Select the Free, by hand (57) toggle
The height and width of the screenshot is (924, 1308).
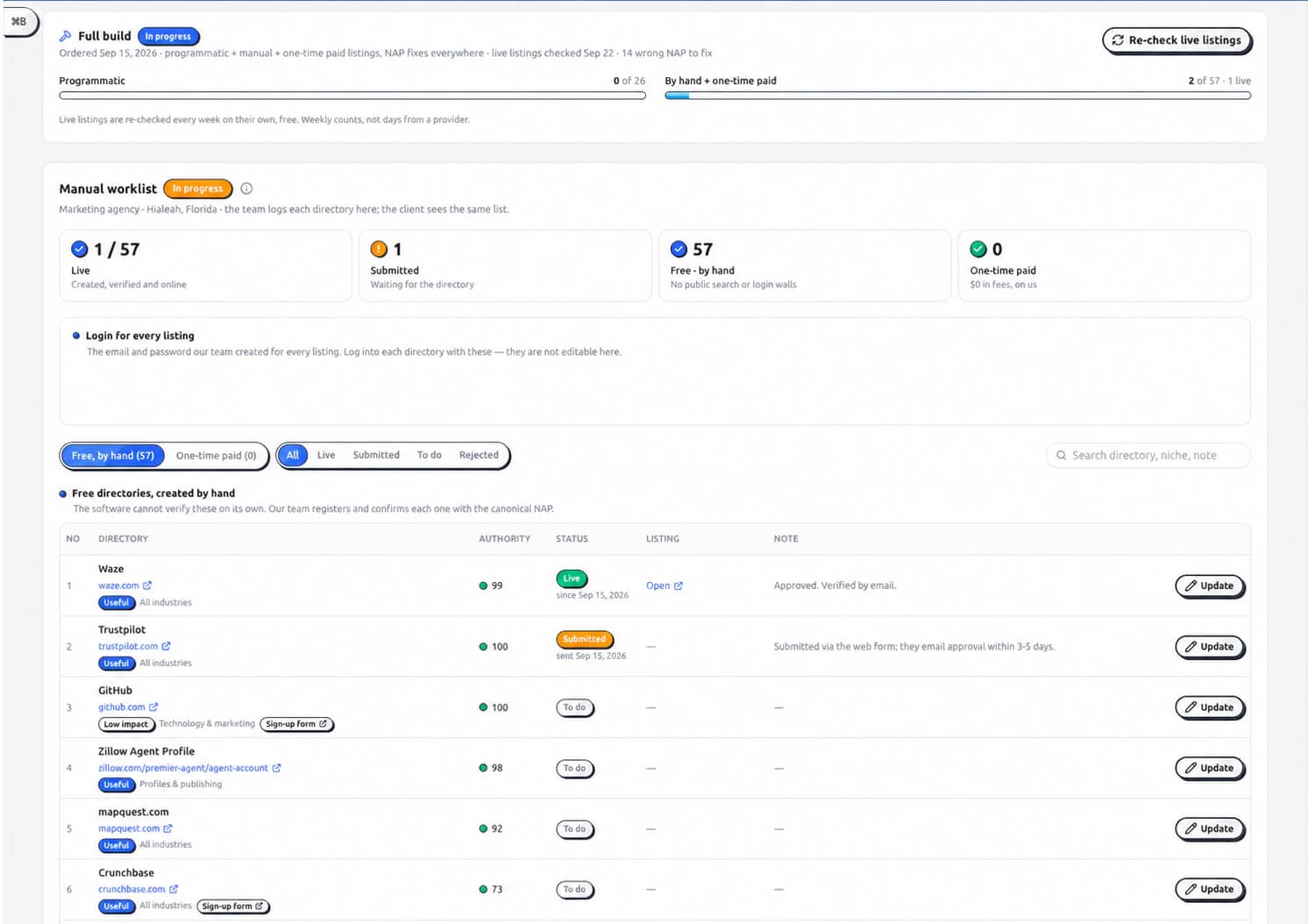[113, 456]
